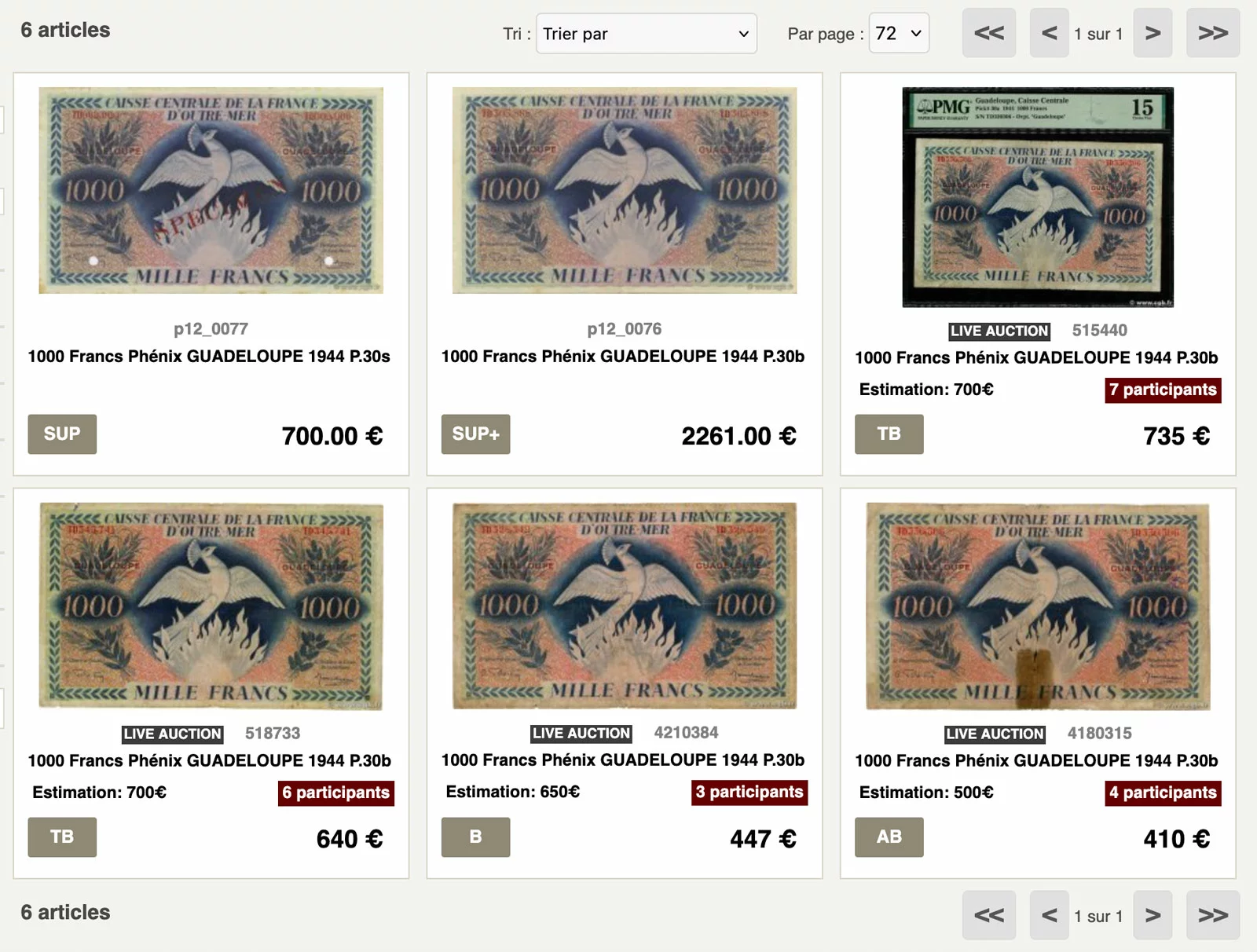Screen dimensions: 1257x952
Task: Click the AB grade badge
Action: (889, 837)
